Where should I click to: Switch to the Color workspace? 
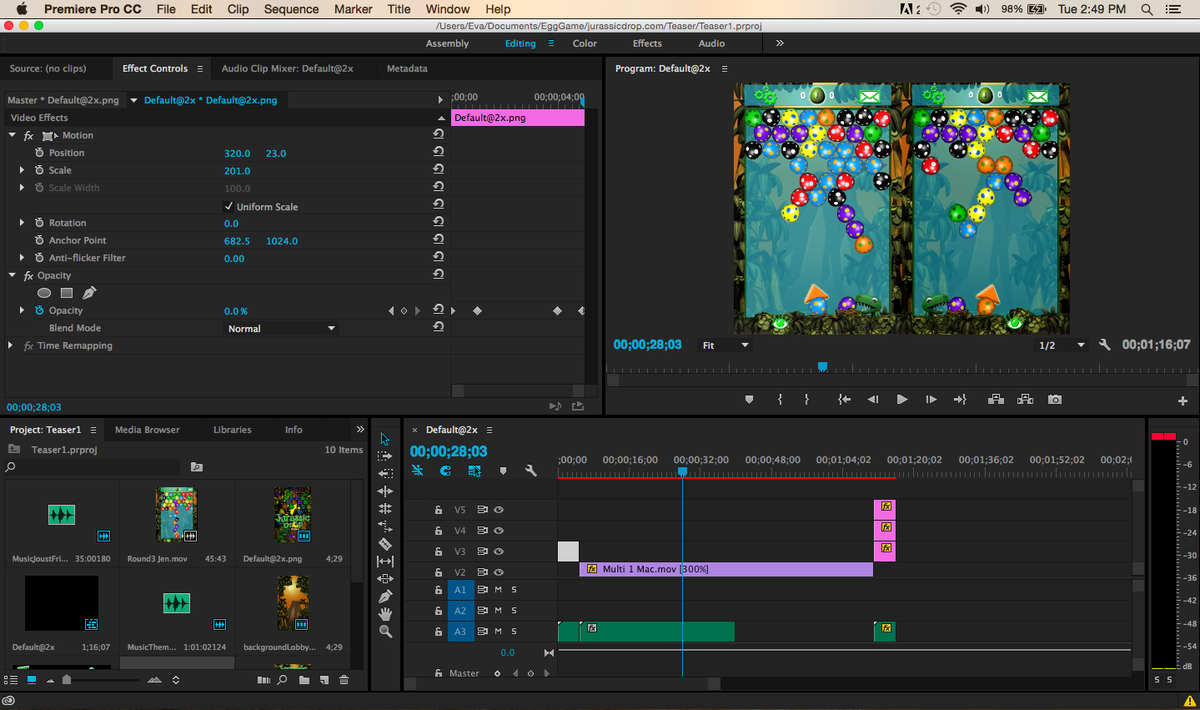tap(585, 43)
